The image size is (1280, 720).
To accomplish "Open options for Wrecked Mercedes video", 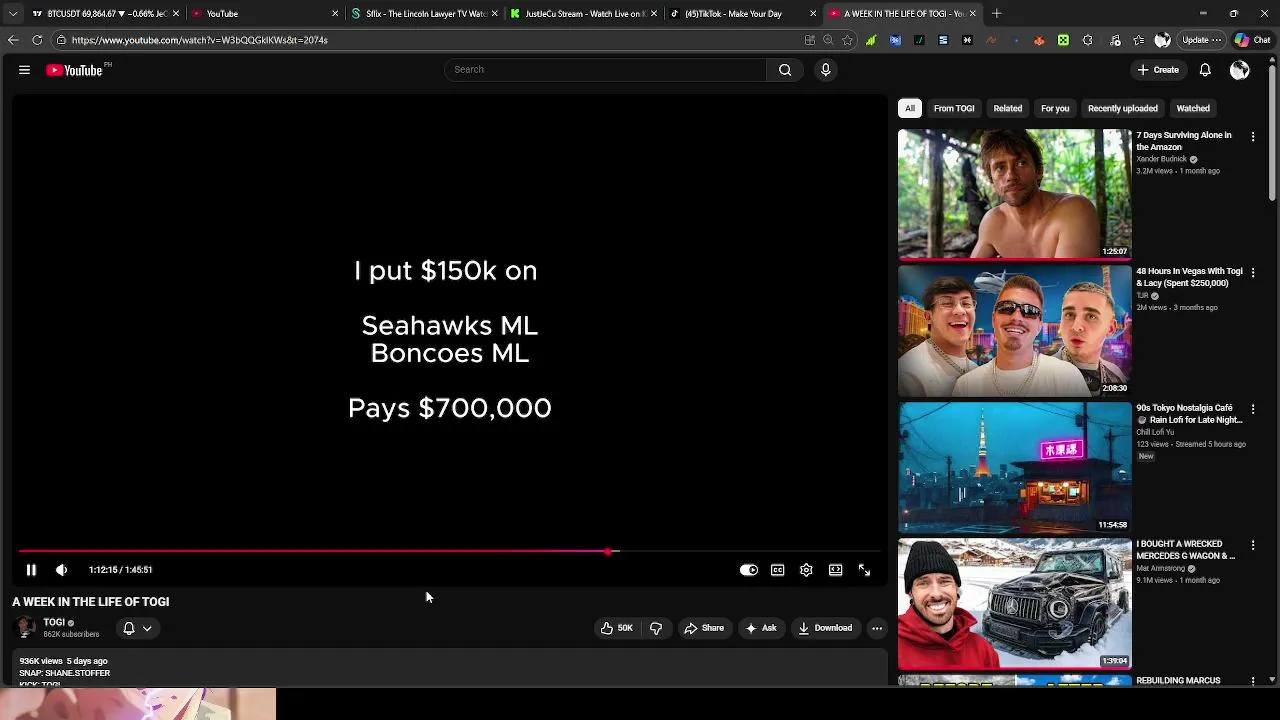I will click(1253, 545).
